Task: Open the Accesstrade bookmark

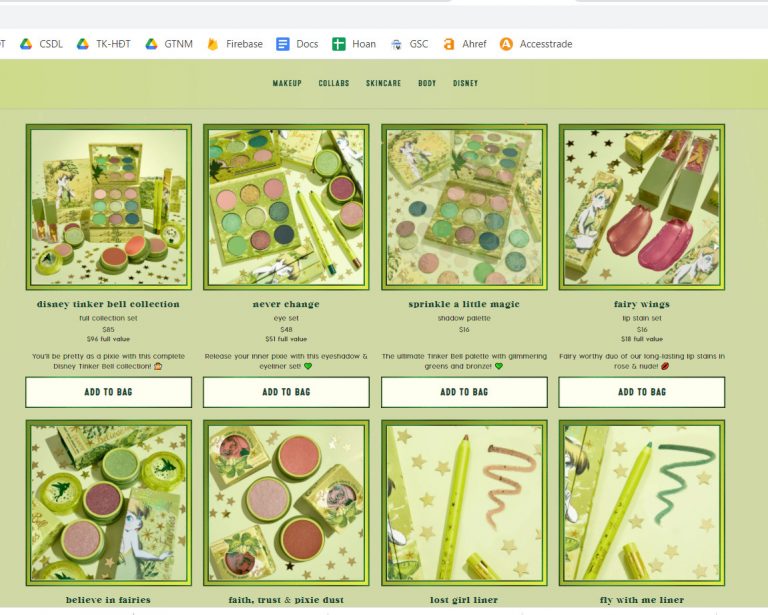Action: click(x=536, y=44)
